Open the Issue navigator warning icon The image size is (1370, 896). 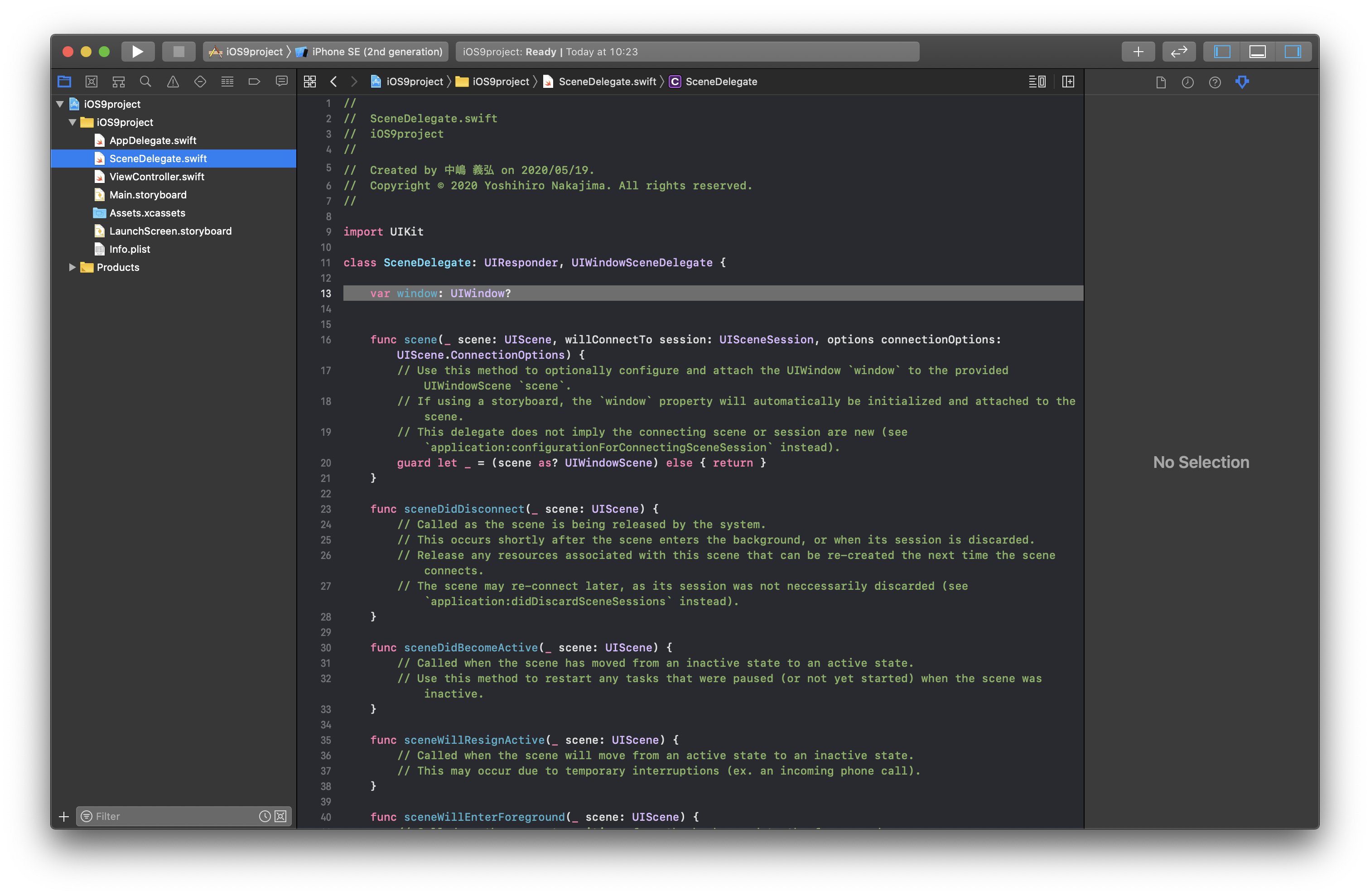coord(173,82)
